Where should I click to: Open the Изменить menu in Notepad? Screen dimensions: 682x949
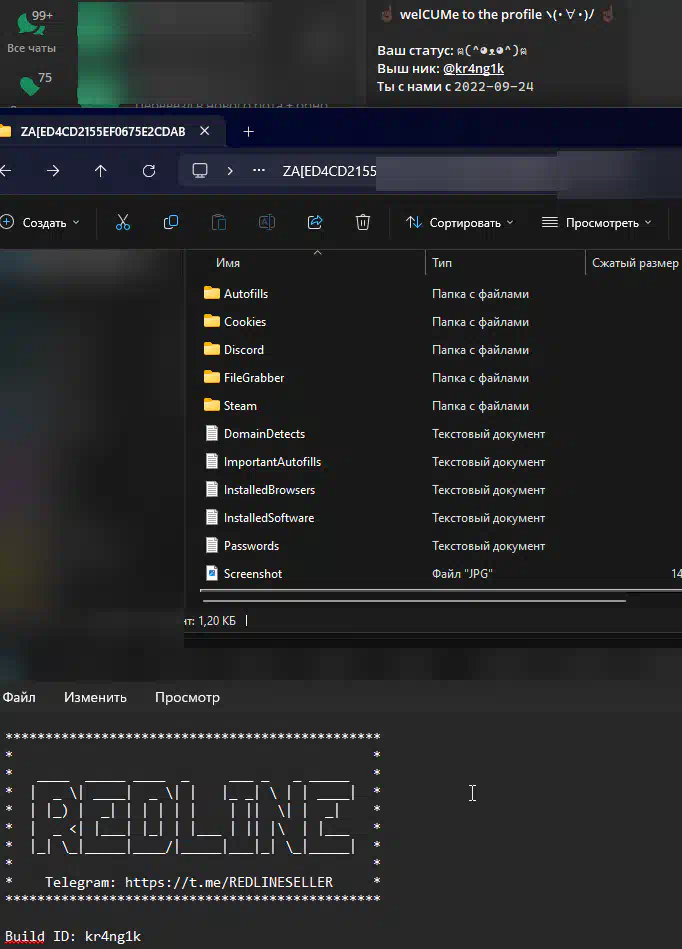(x=95, y=697)
